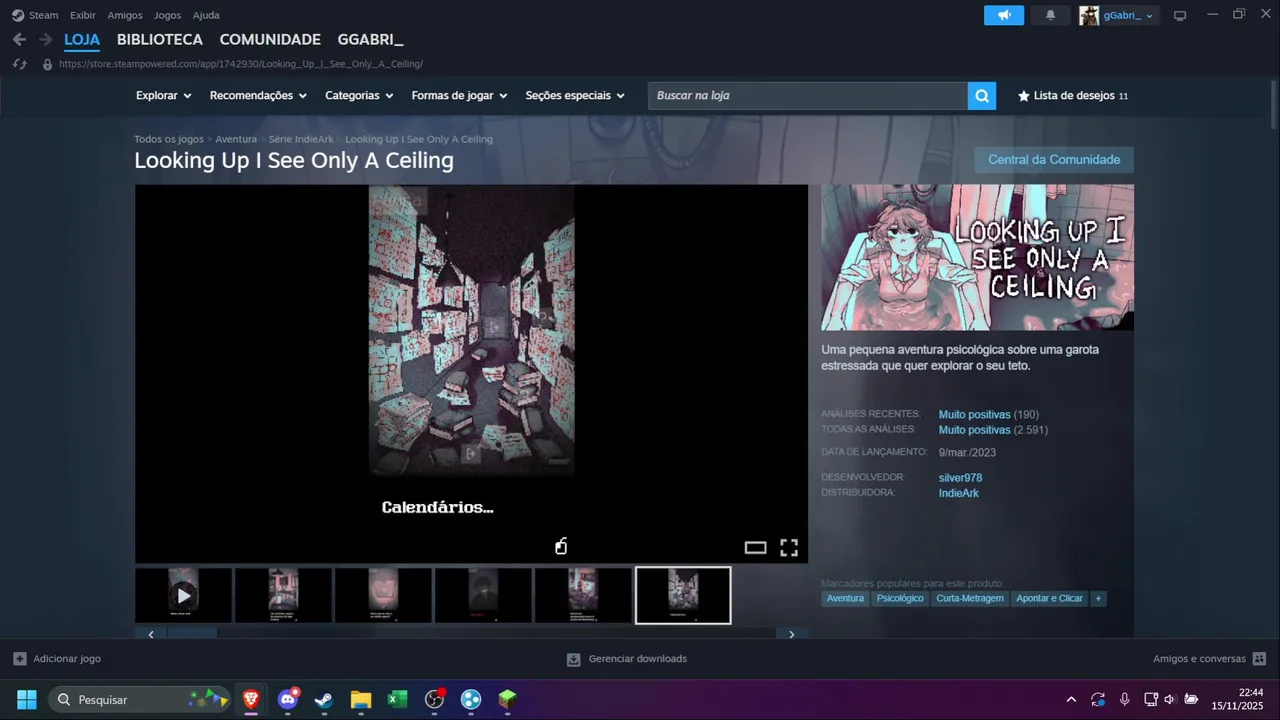This screenshot has height=720, width=1280.
Task: Open the Steam menu
Action: [43, 15]
